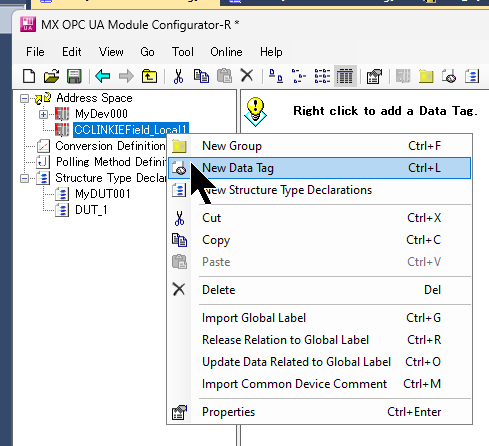Select MyDUT001 structure in the tree
This screenshot has height=446, width=489.
(x=103, y=194)
